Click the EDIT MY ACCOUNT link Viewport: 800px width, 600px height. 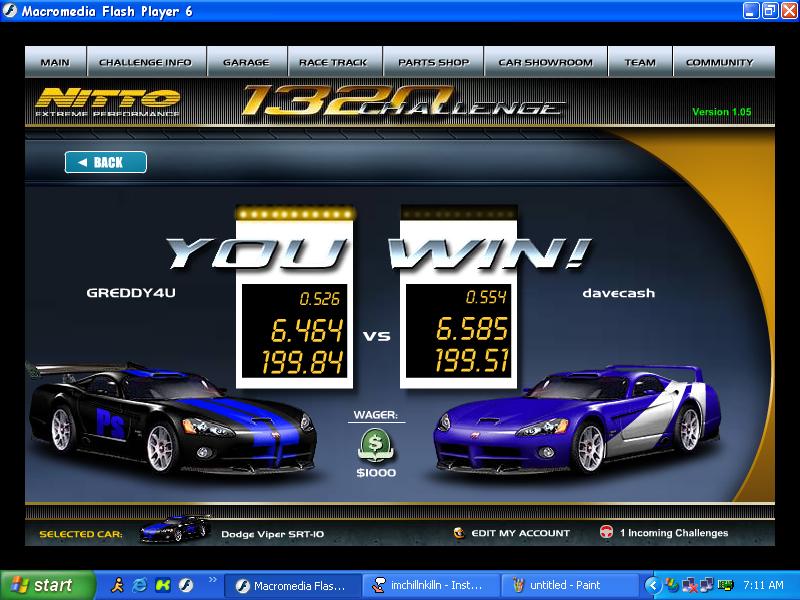pos(520,533)
